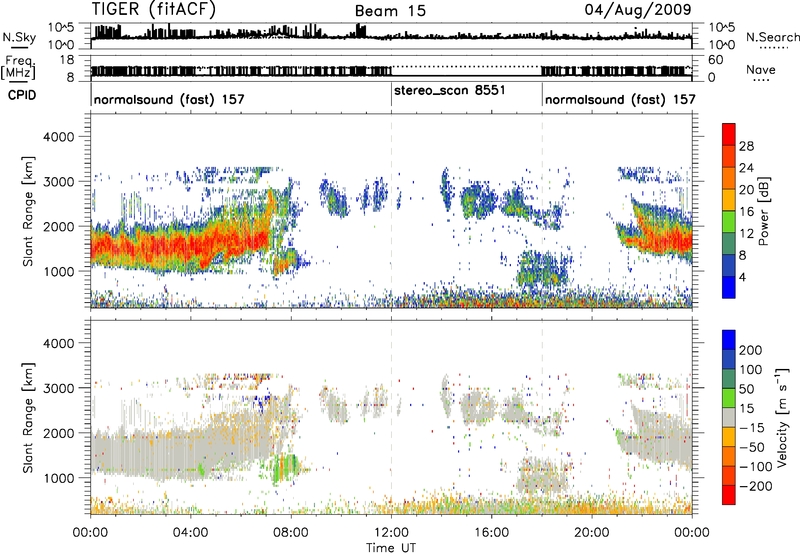Viewport: 800px width, 554px height.
Task: Select the "N.Search" legend label
Action: coord(773,37)
